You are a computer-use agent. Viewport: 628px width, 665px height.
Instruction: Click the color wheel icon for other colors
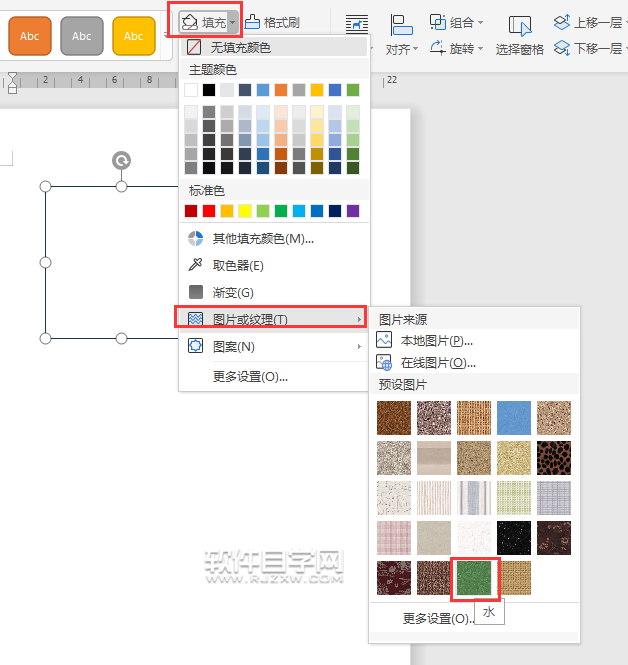tap(195, 238)
